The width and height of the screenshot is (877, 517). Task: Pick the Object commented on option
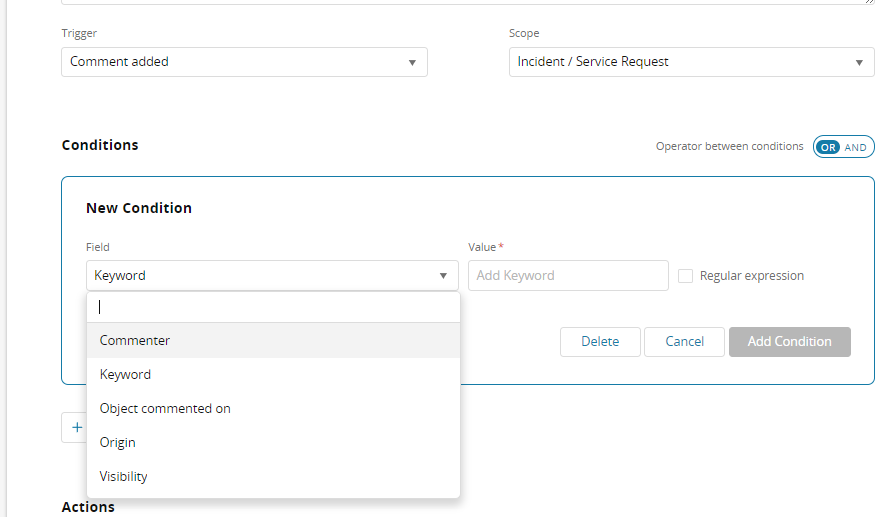click(165, 409)
